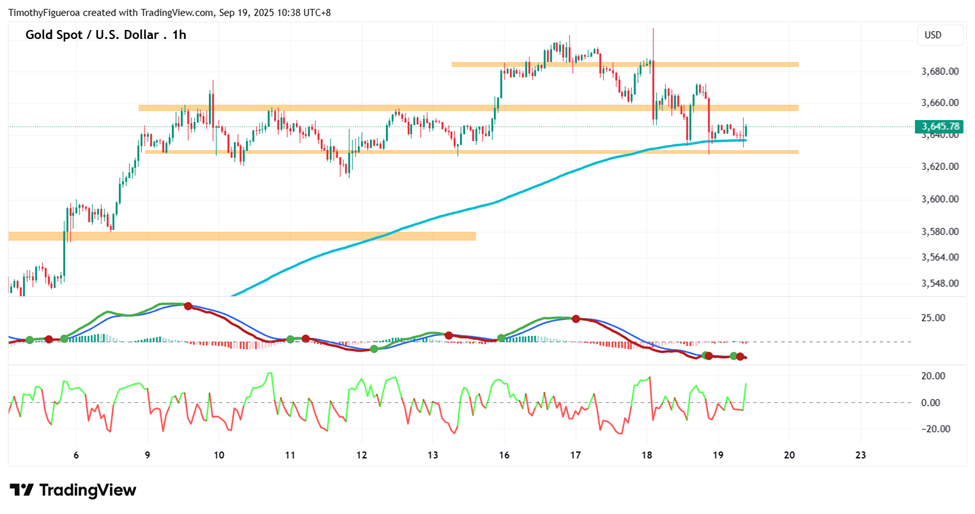This screenshot has width=975, height=514.
Task: Select the orange resistance zone above 3,680
Action: [625, 64]
